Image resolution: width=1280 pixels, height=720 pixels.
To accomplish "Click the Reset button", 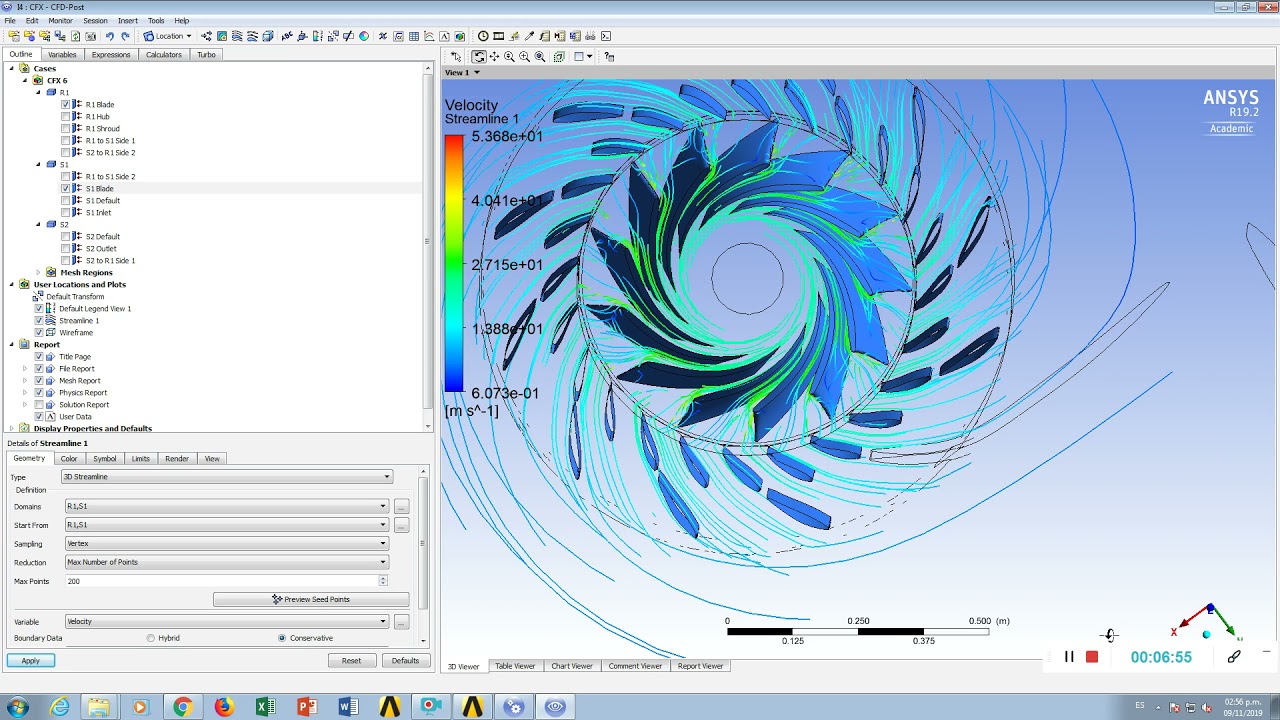I will pyautogui.click(x=351, y=660).
